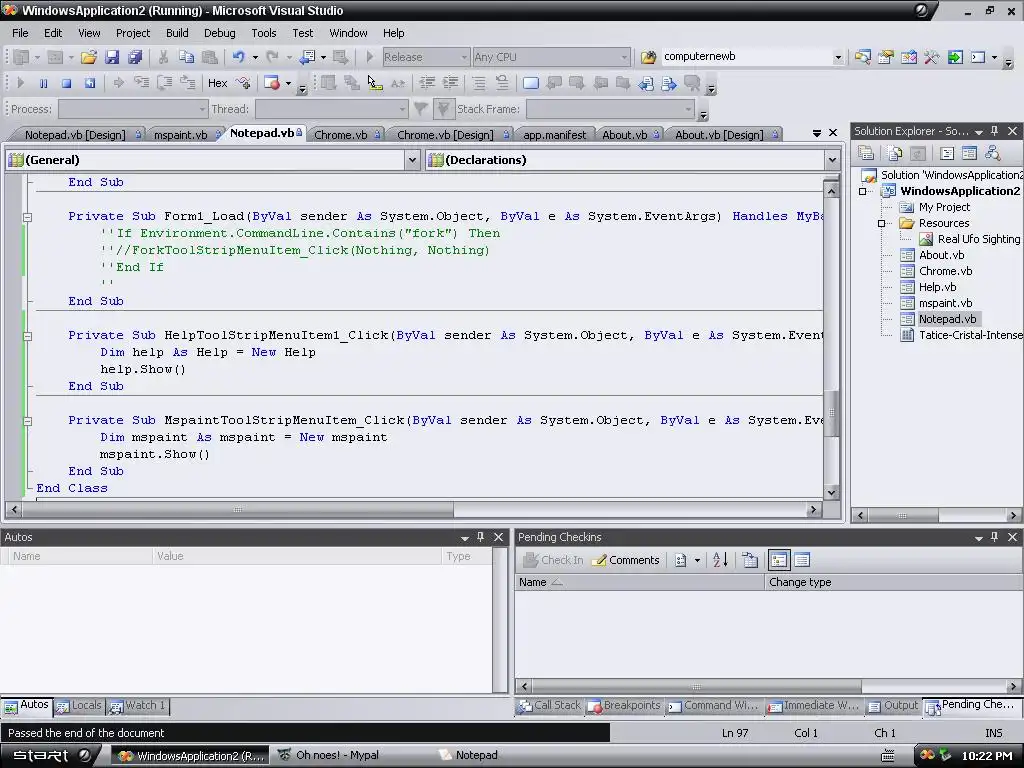Open the Release configuration dropdown
Viewport: 1024px width, 768px height.
point(464,57)
